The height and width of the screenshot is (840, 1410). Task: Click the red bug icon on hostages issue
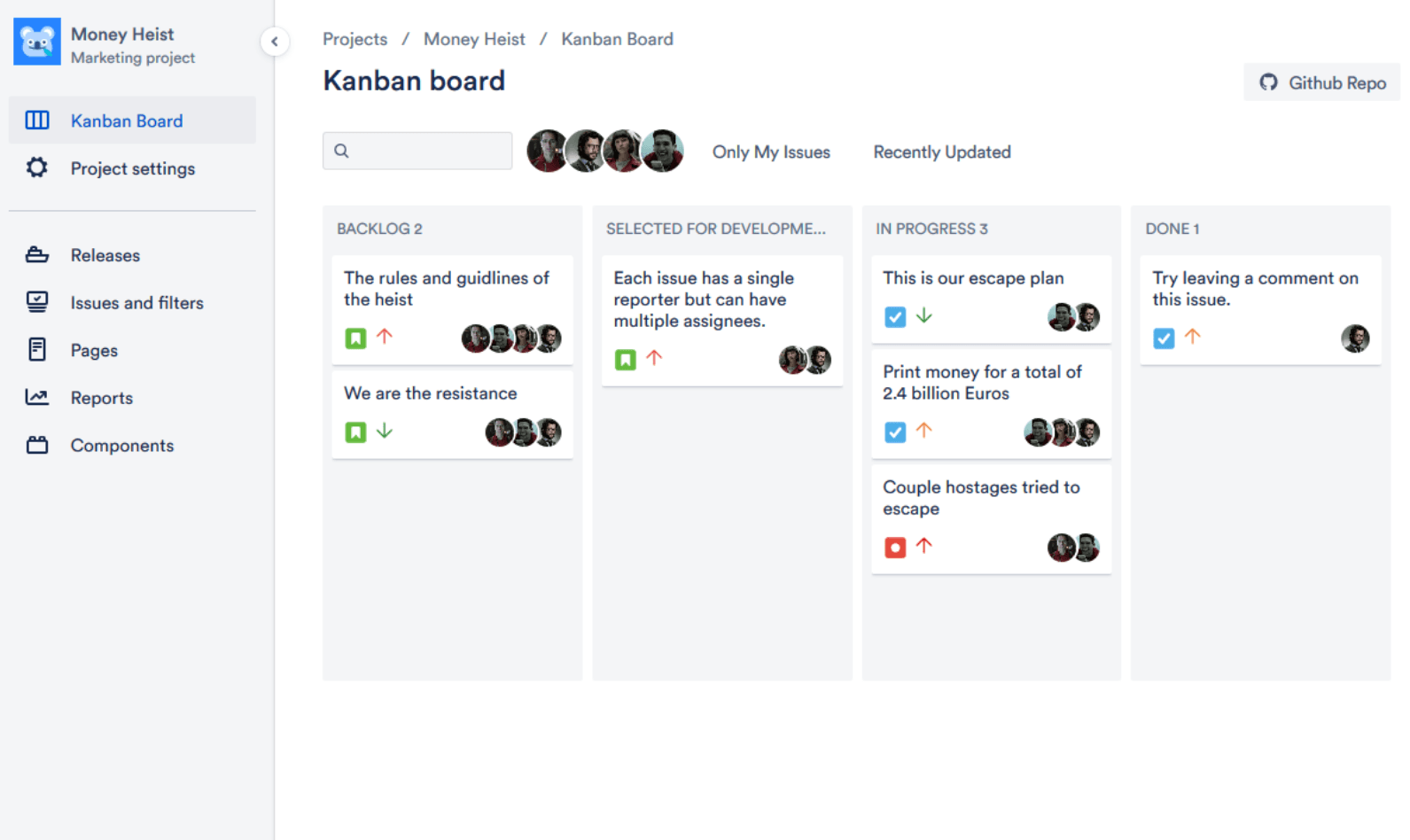click(x=895, y=548)
